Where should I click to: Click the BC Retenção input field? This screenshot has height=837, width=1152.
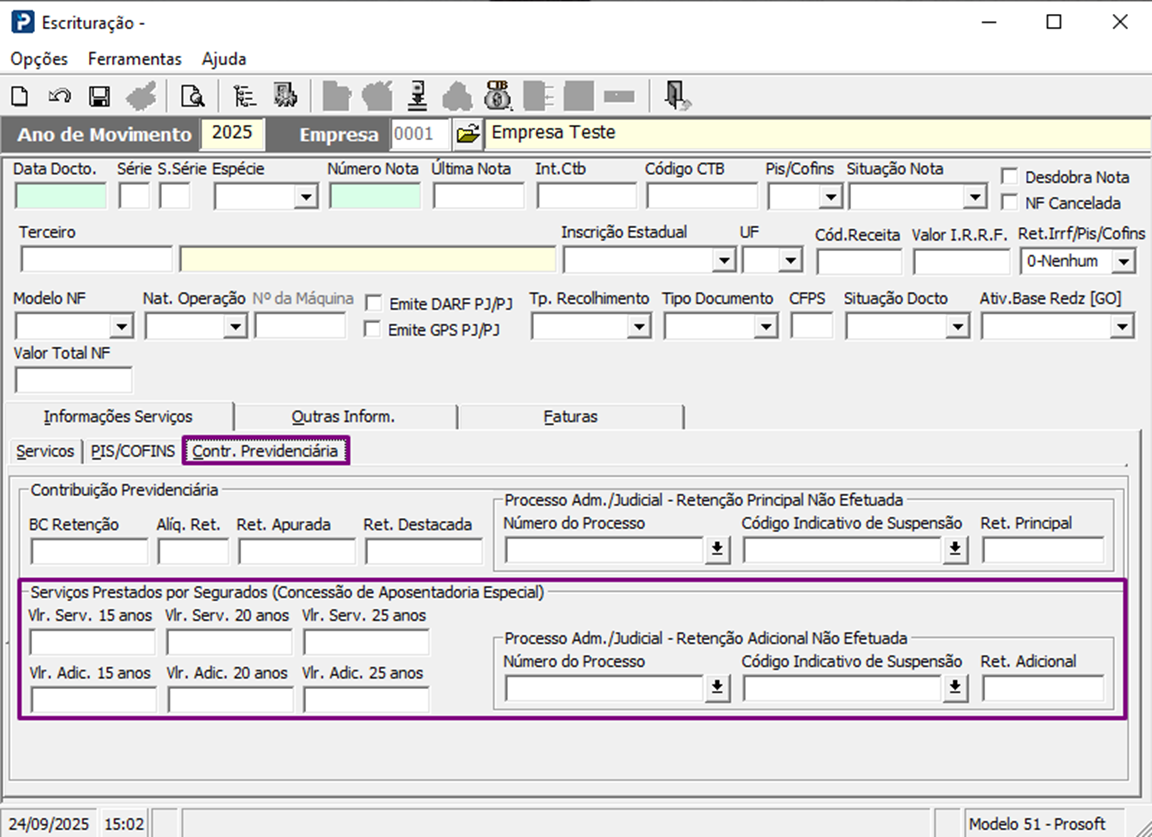click(x=89, y=552)
